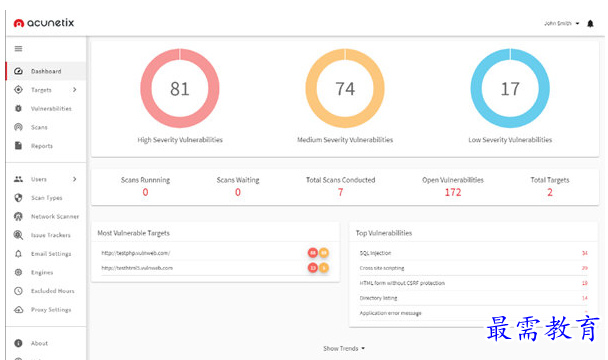The height and width of the screenshot is (360, 608).
Task: Click the Acunetix logo
Action: (43, 23)
